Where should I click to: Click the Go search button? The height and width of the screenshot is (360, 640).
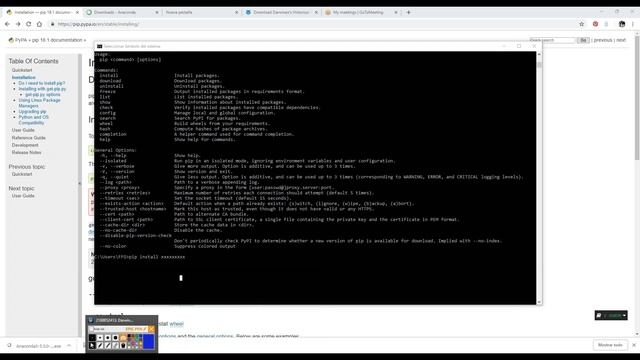tap(583, 40)
